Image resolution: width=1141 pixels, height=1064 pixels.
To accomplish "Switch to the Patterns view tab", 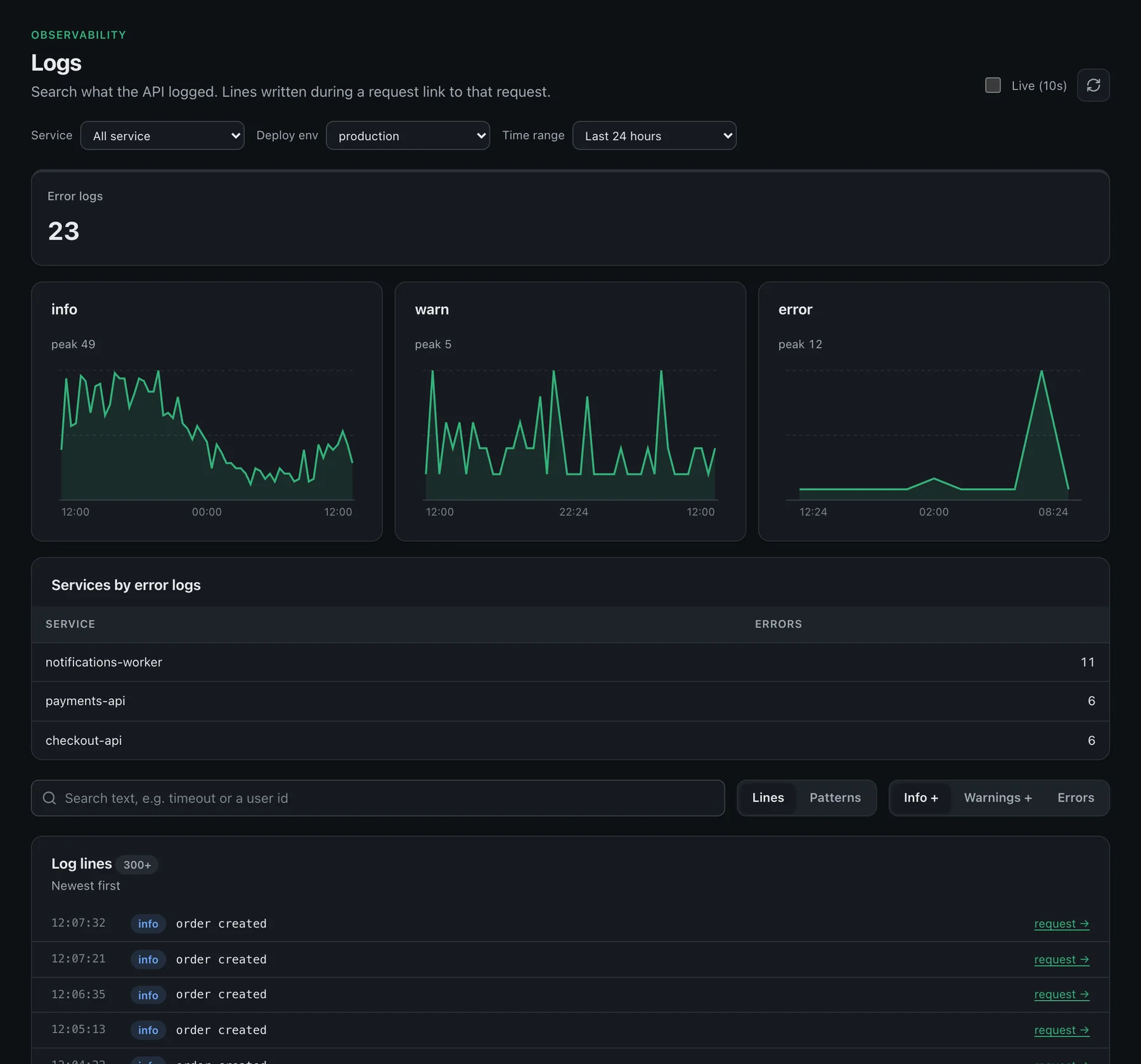I will click(x=835, y=798).
